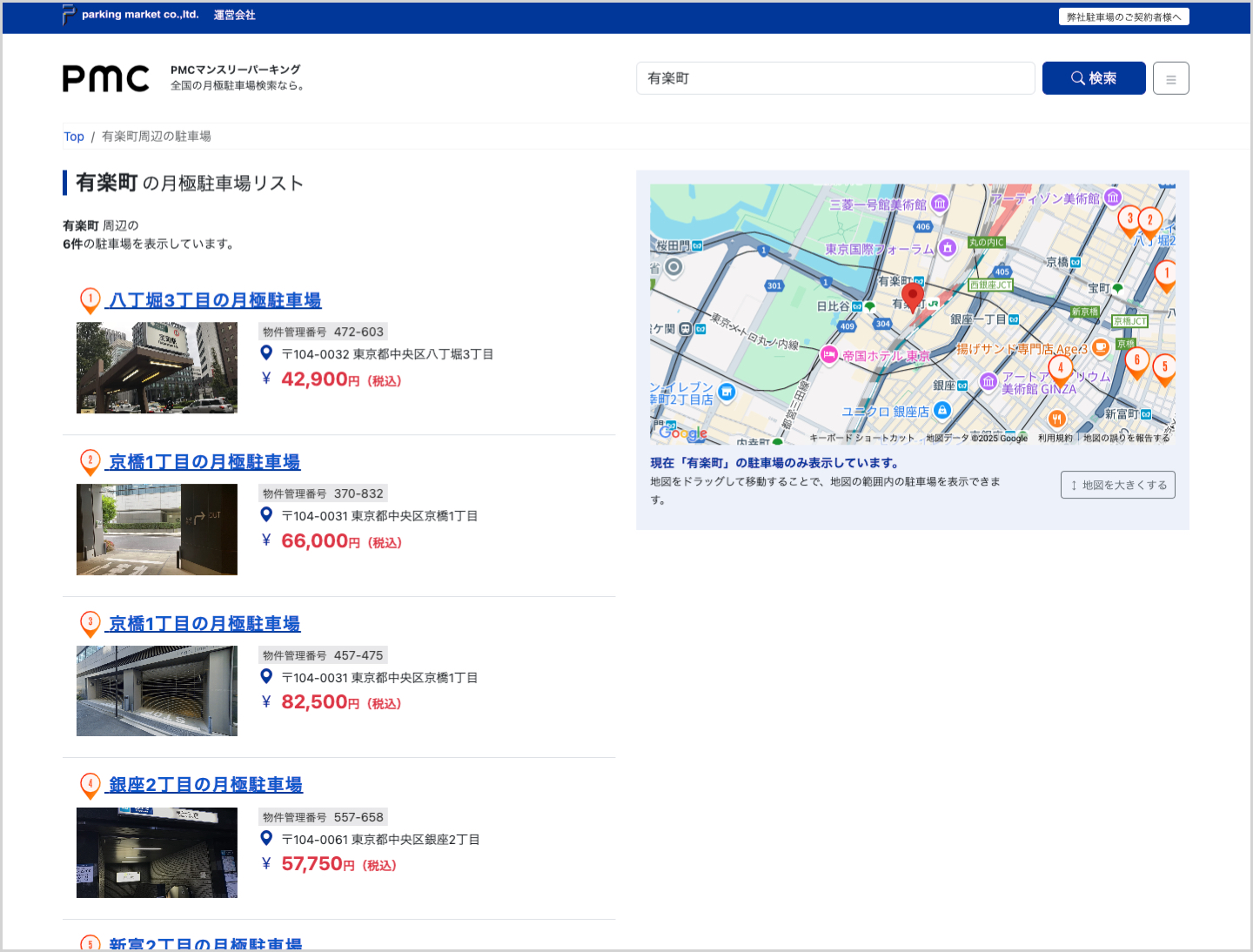Click 帝国ホテル東京 hotel icon on map
The height and width of the screenshot is (952, 1253).
coord(829,355)
